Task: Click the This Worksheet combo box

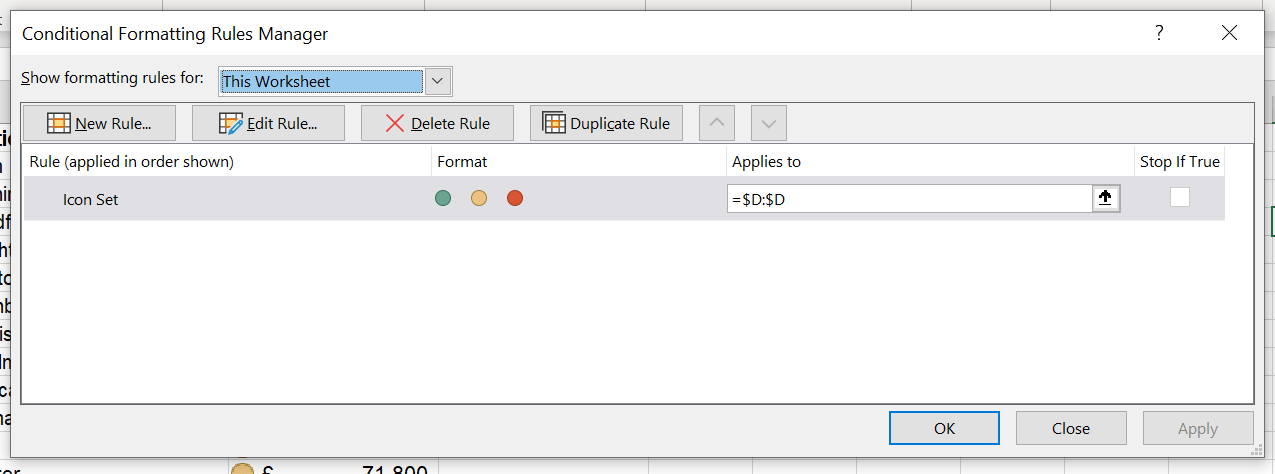Action: 321,81
